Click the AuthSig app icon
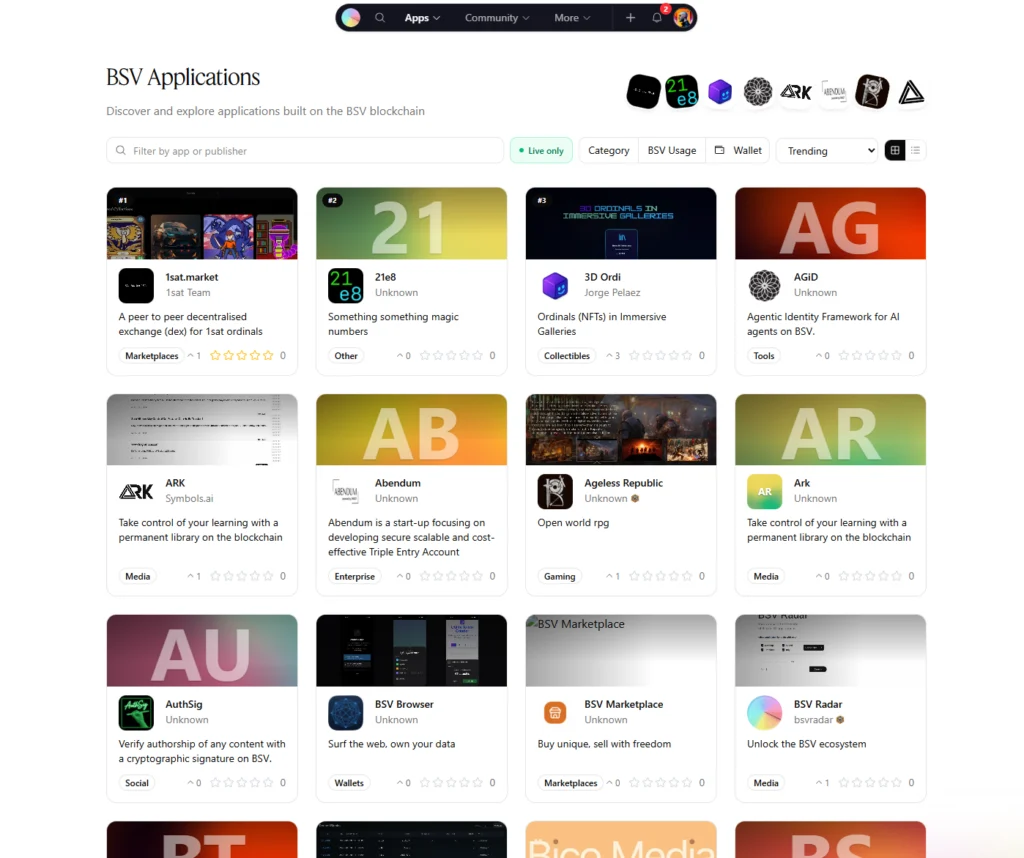Image resolution: width=1024 pixels, height=858 pixels. 136,712
